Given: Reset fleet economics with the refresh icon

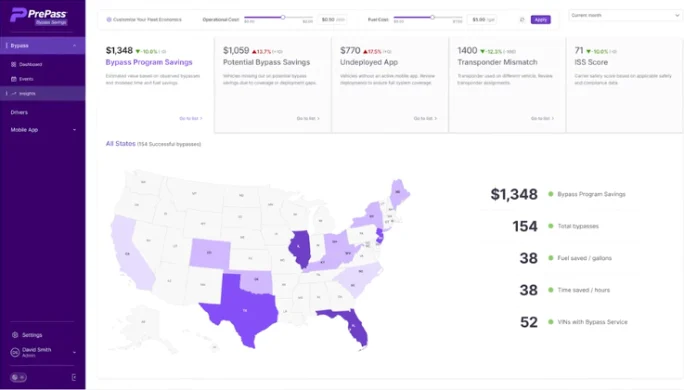Looking at the screenshot, I should pyautogui.click(x=522, y=20).
